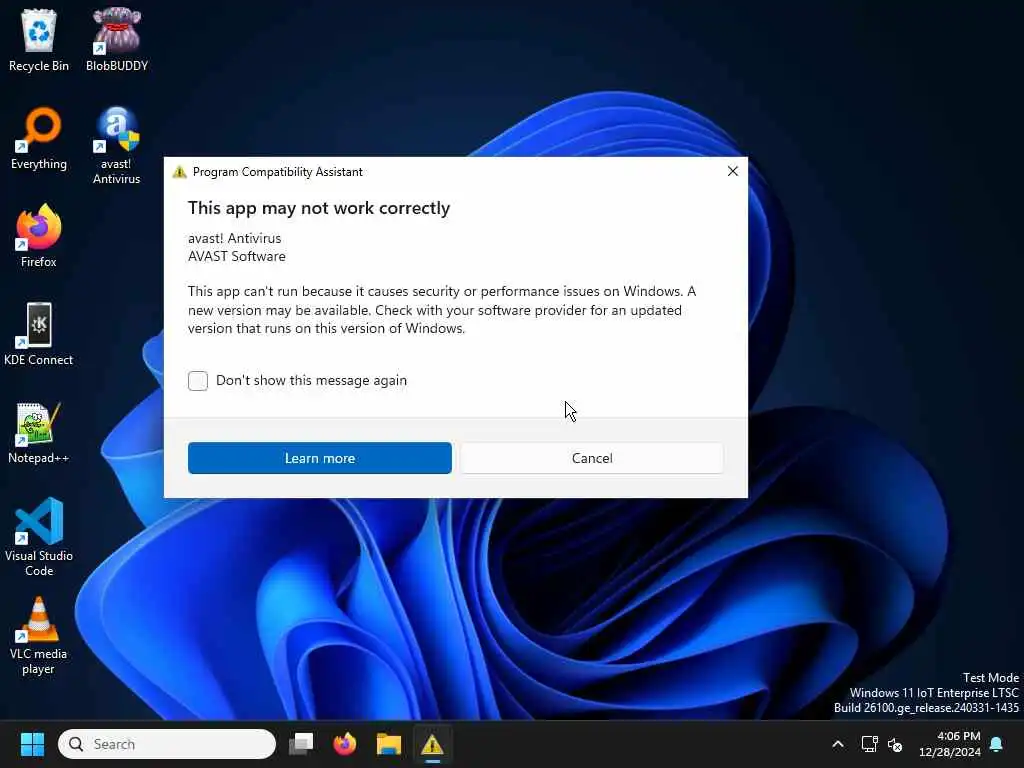Image resolution: width=1024 pixels, height=768 pixels.
Task: Open File Explorer from the taskbar
Action: pyautogui.click(x=389, y=744)
